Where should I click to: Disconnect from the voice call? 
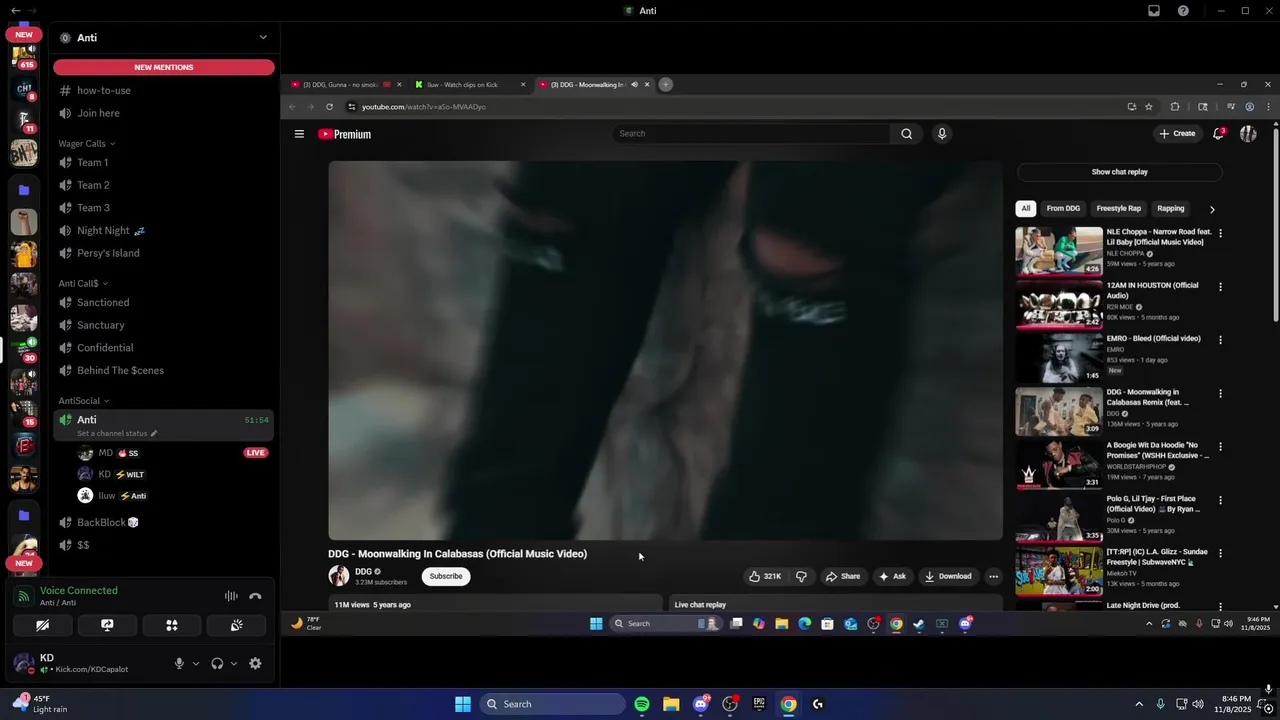[x=255, y=596]
